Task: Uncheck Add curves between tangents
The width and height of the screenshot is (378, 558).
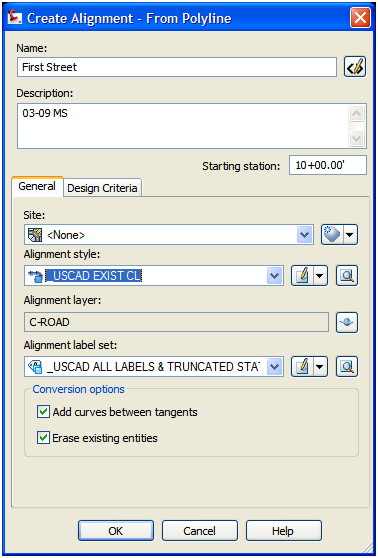Action: (43, 412)
